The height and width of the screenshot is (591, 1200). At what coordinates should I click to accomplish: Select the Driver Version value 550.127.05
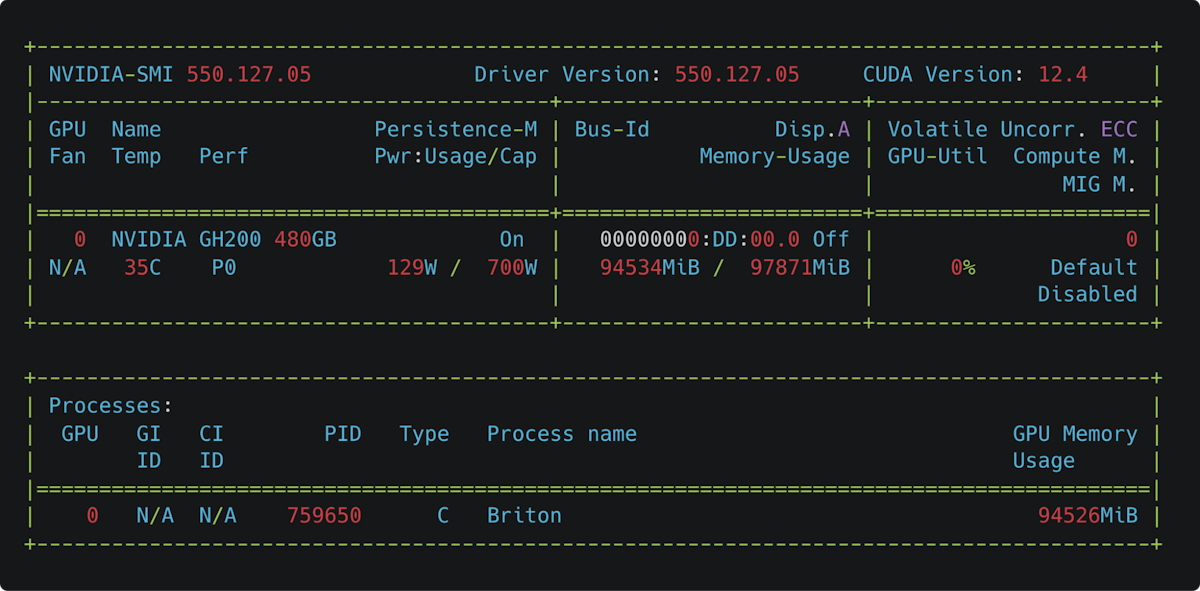click(x=737, y=74)
